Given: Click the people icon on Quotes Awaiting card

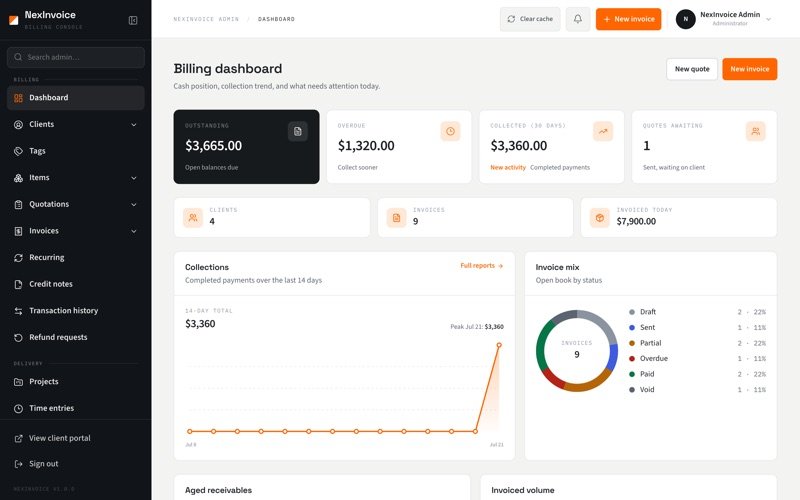Looking at the screenshot, I should (756, 131).
